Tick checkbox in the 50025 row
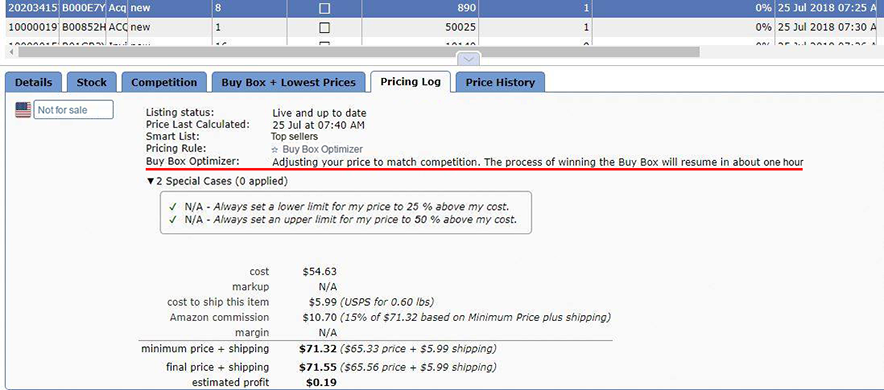The width and height of the screenshot is (884, 390). (324, 27)
